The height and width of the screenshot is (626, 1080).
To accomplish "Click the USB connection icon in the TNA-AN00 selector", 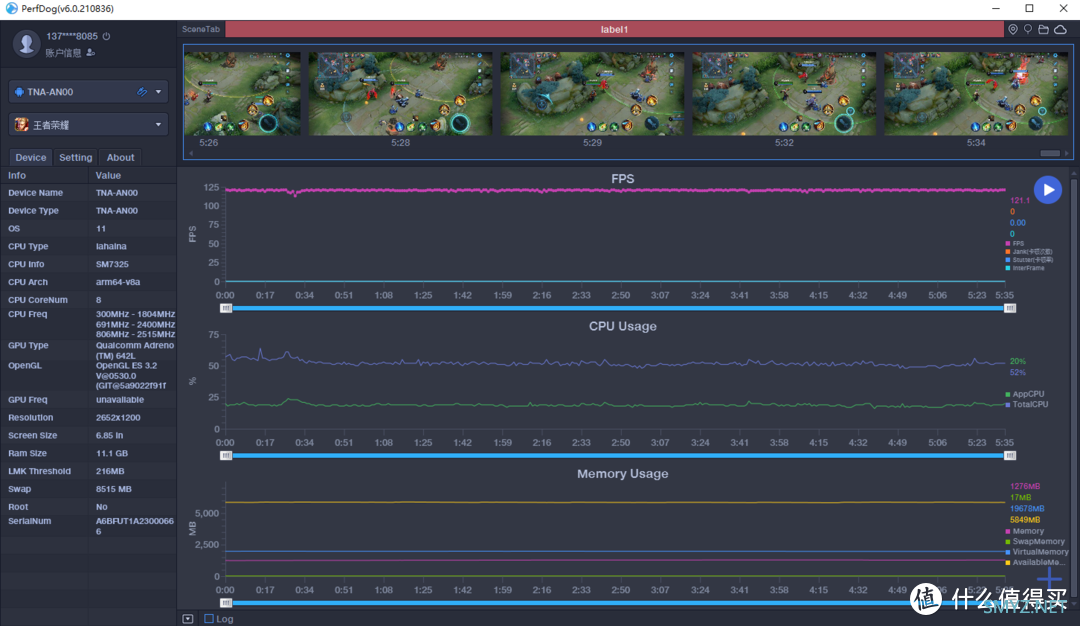I will point(142,92).
